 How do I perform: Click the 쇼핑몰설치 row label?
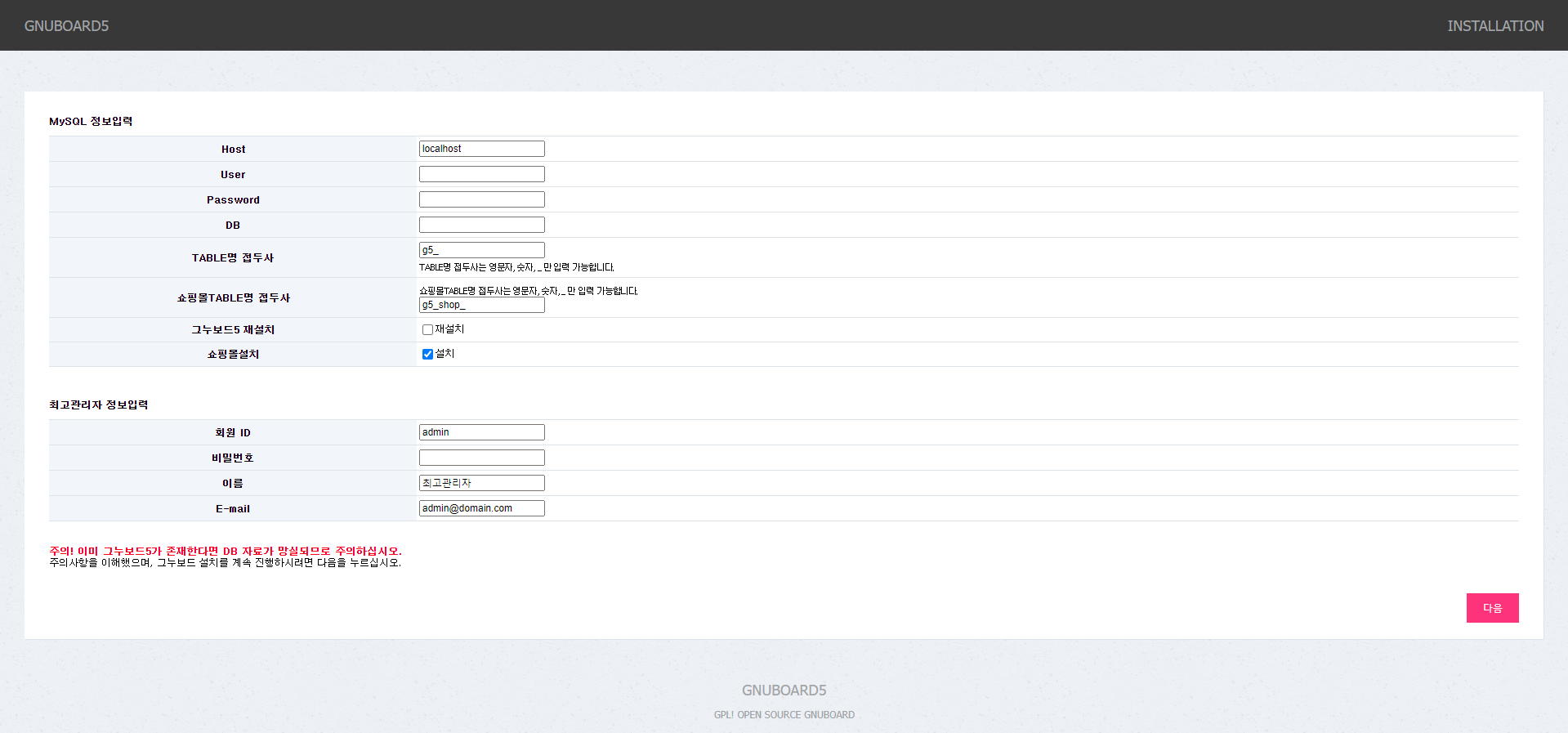point(233,354)
